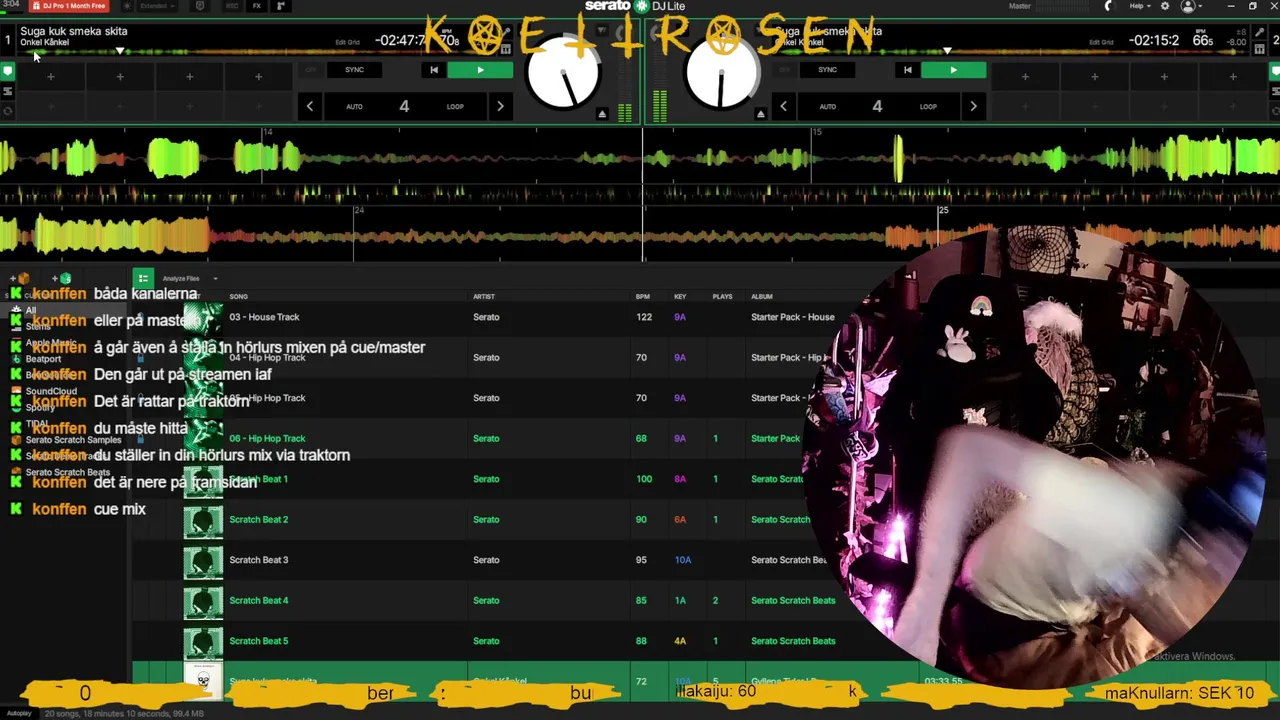Sort library by ARTIST column
This screenshot has height=720, width=1280.
[484, 296]
